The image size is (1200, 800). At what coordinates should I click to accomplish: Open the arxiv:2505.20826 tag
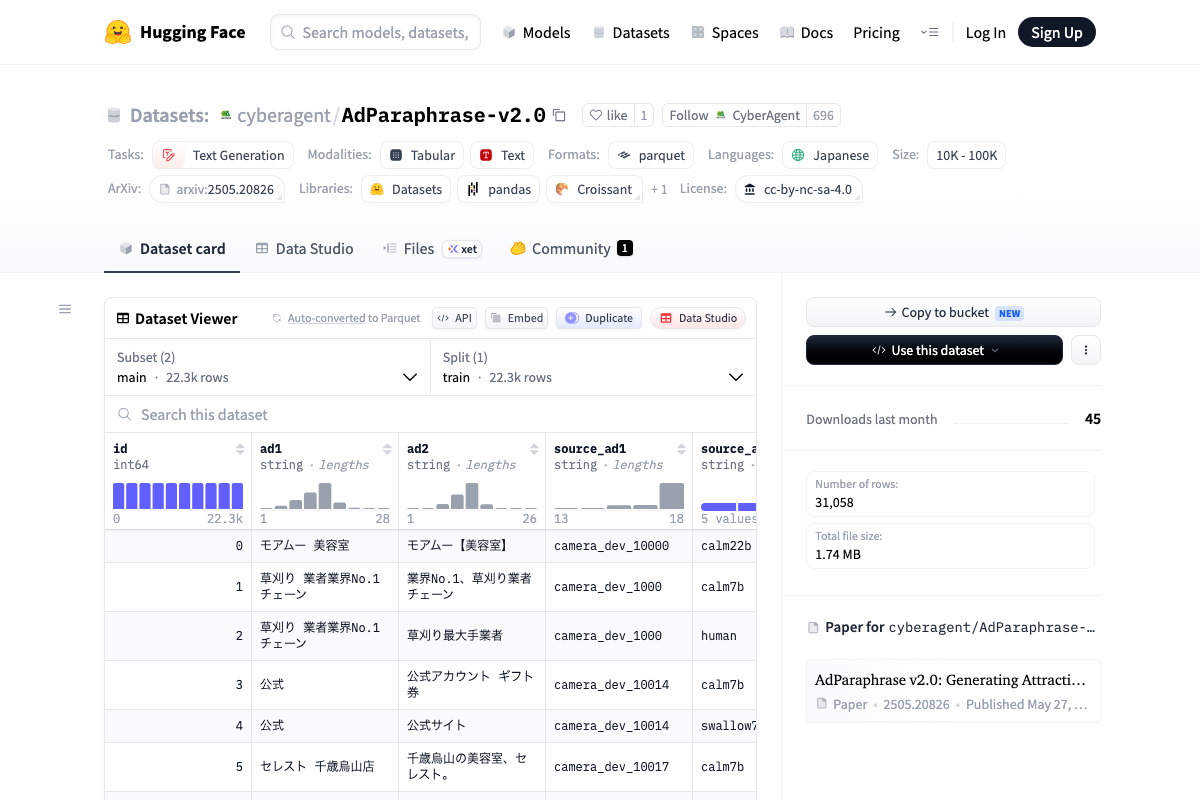tap(217, 189)
